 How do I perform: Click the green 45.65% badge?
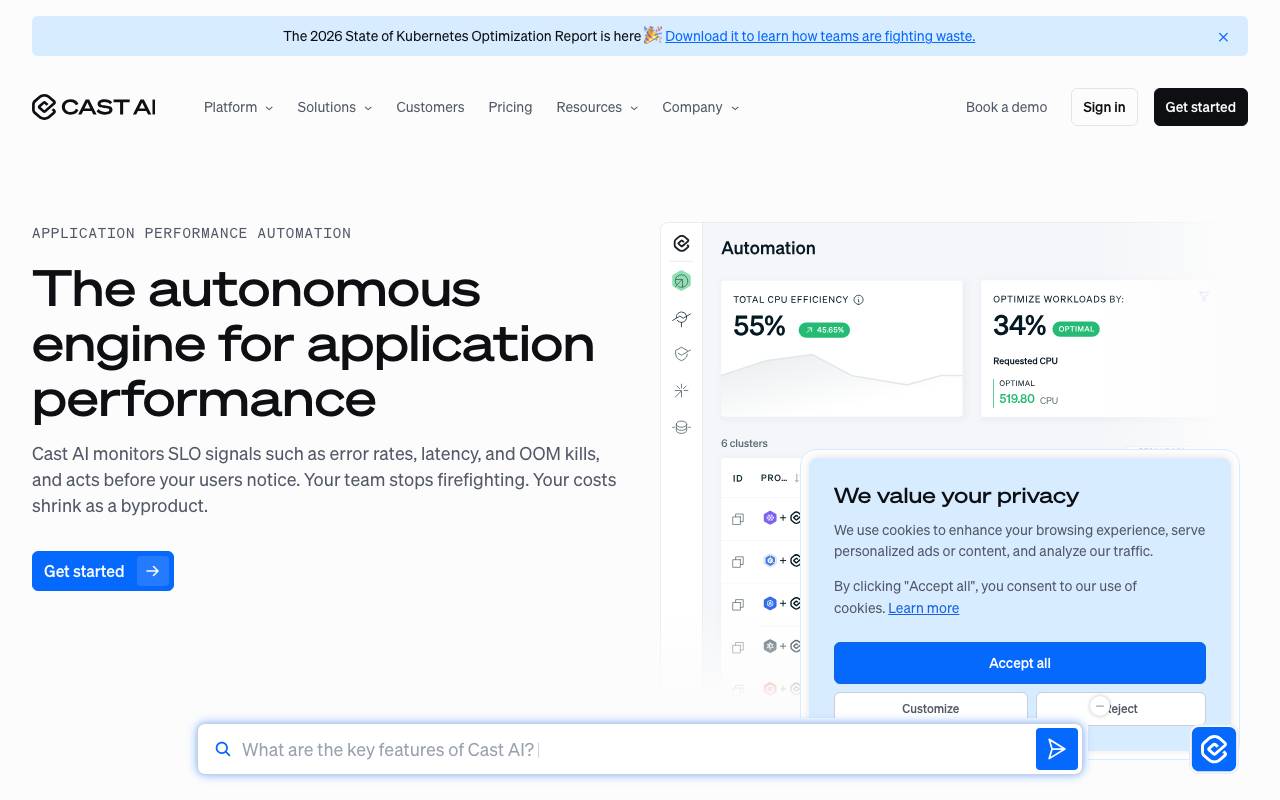pyautogui.click(x=824, y=329)
